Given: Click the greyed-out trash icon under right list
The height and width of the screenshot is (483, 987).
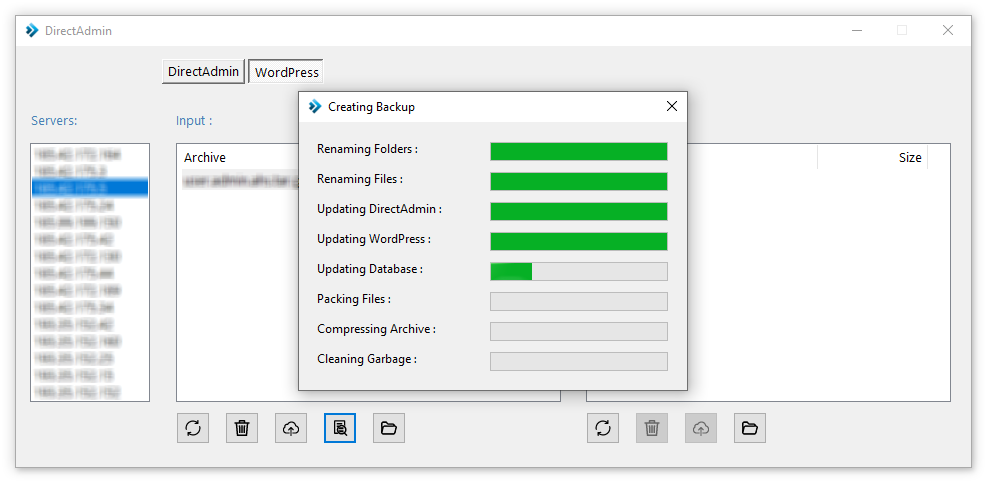Looking at the screenshot, I should point(652,428).
